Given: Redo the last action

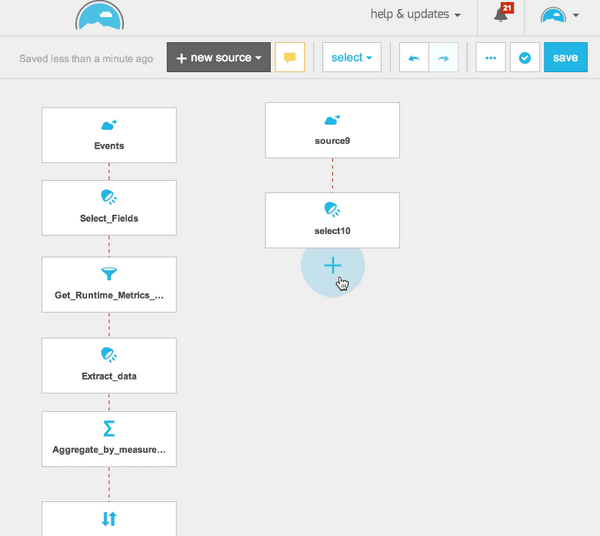Looking at the screenshot, I should (443, 57).
